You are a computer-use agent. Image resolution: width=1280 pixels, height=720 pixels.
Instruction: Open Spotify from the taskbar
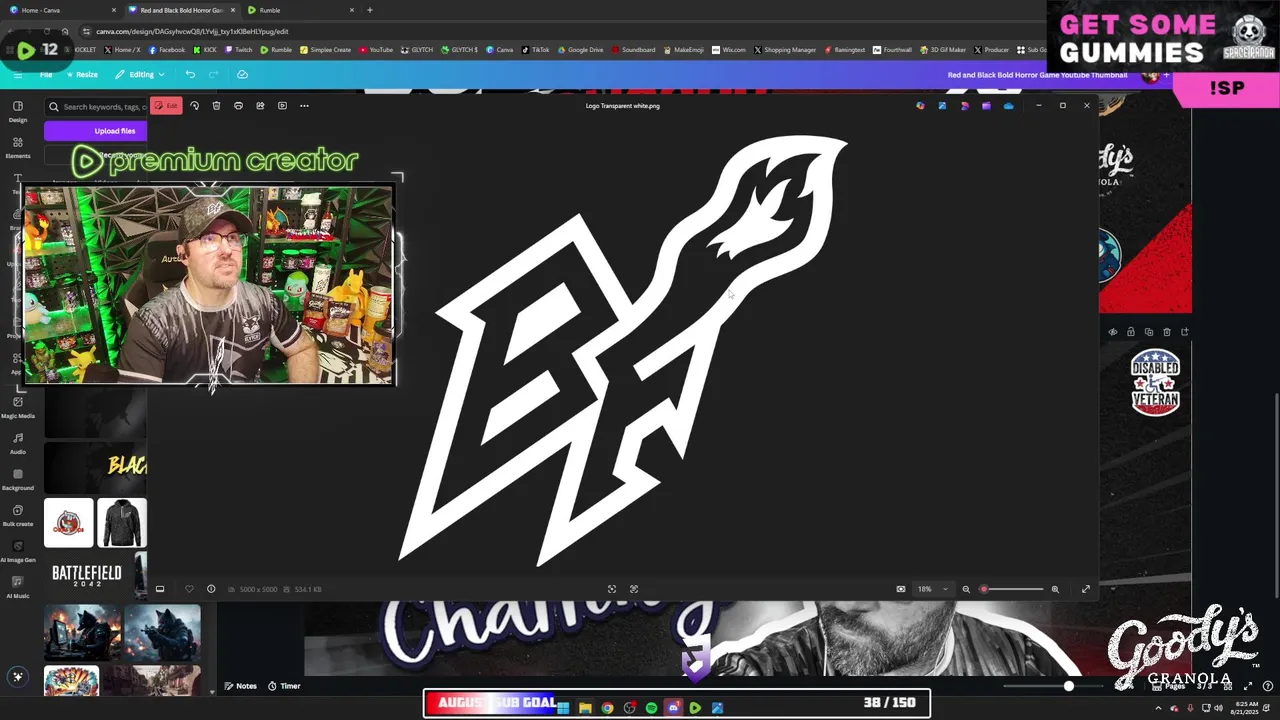click(x=651, y=708)
